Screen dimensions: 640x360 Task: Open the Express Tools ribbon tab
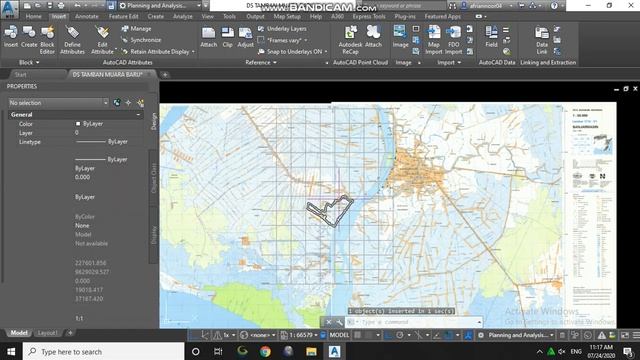pos(369,16)
